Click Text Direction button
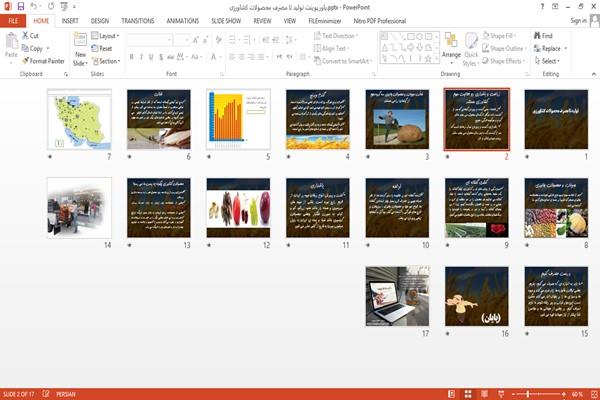This screenshot has width=600, height=400. pos(336,36)
